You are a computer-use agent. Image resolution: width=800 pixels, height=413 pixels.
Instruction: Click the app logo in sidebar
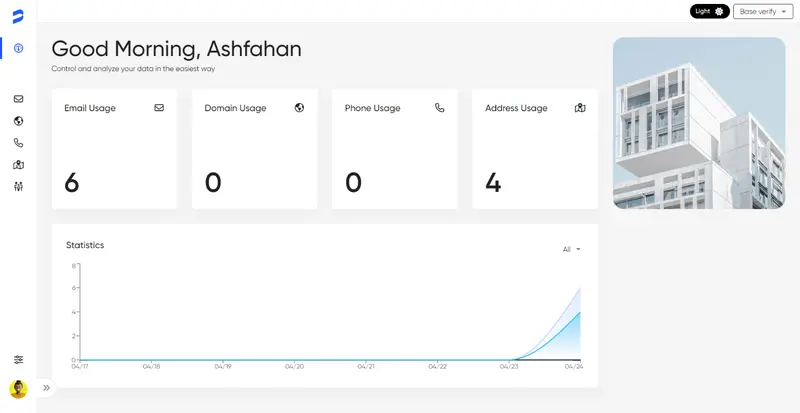(18, 16)
